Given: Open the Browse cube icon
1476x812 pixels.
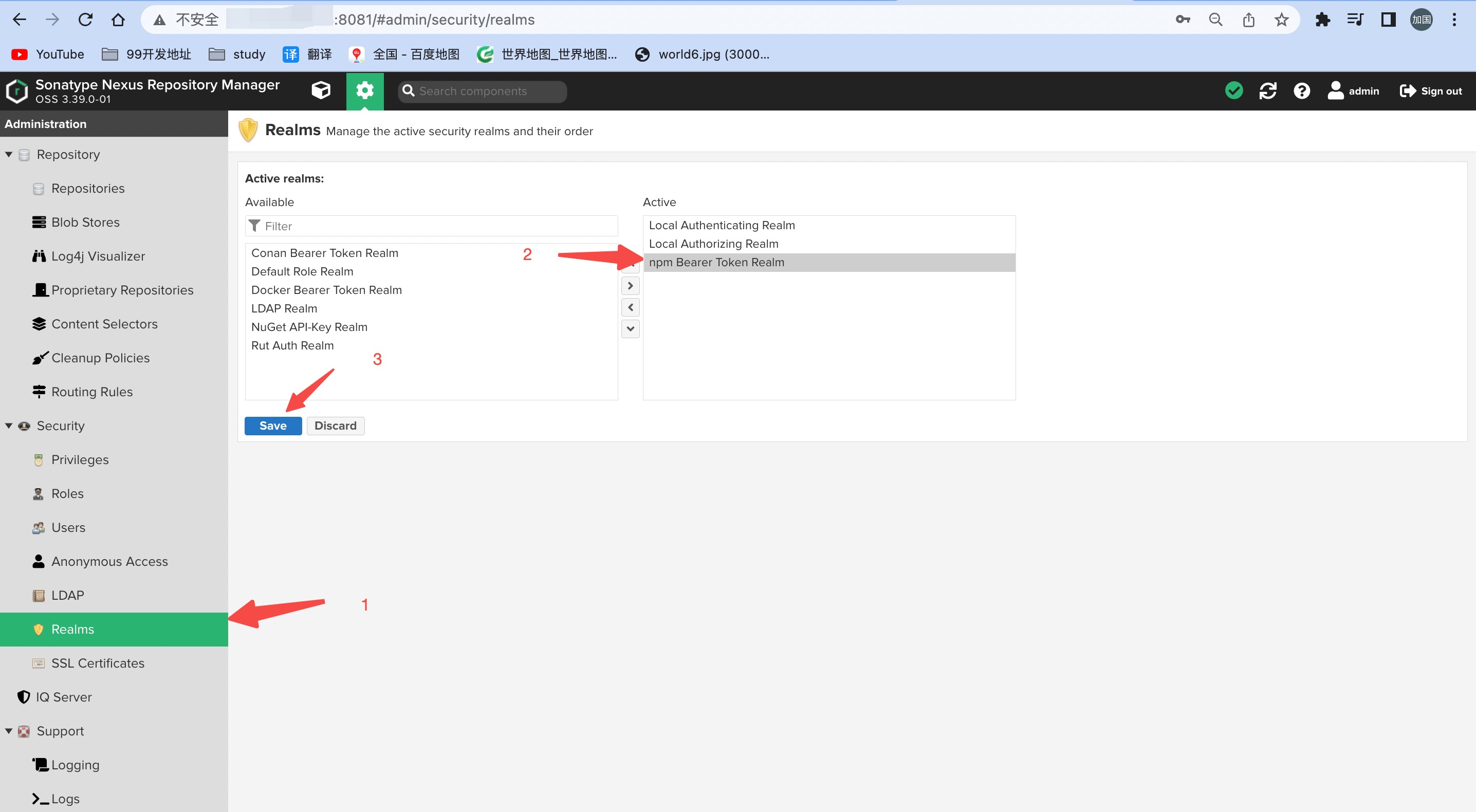Looking at the screenshot, I should [x=321, y=90].
